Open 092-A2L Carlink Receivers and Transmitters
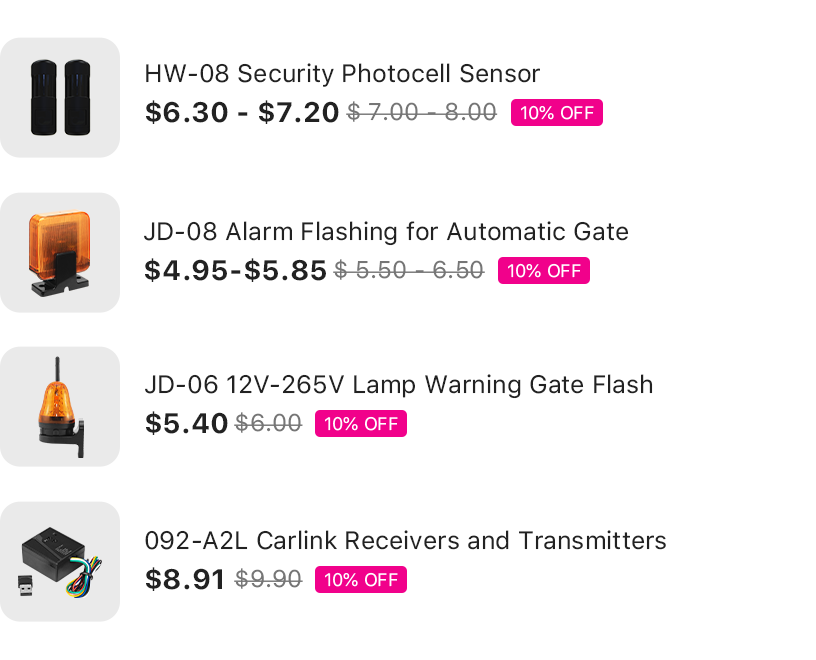The image size is (816, 660). pos(405,540)
